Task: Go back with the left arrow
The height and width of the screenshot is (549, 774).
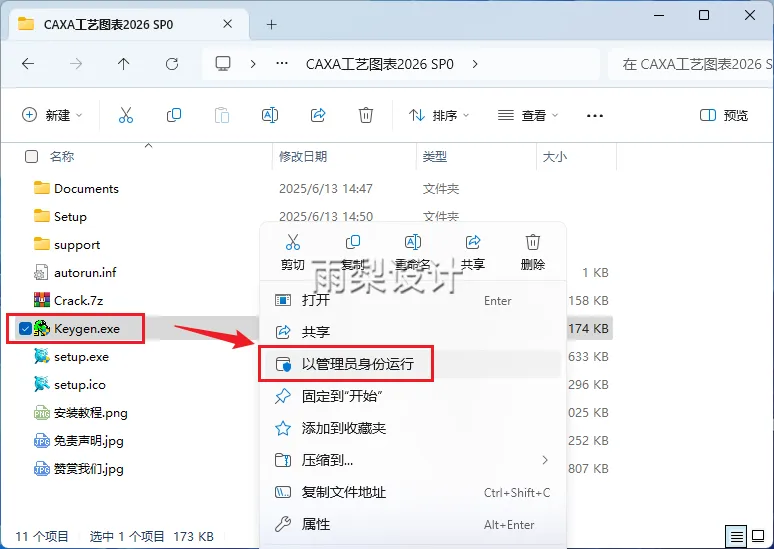Action: click(28, 64)
